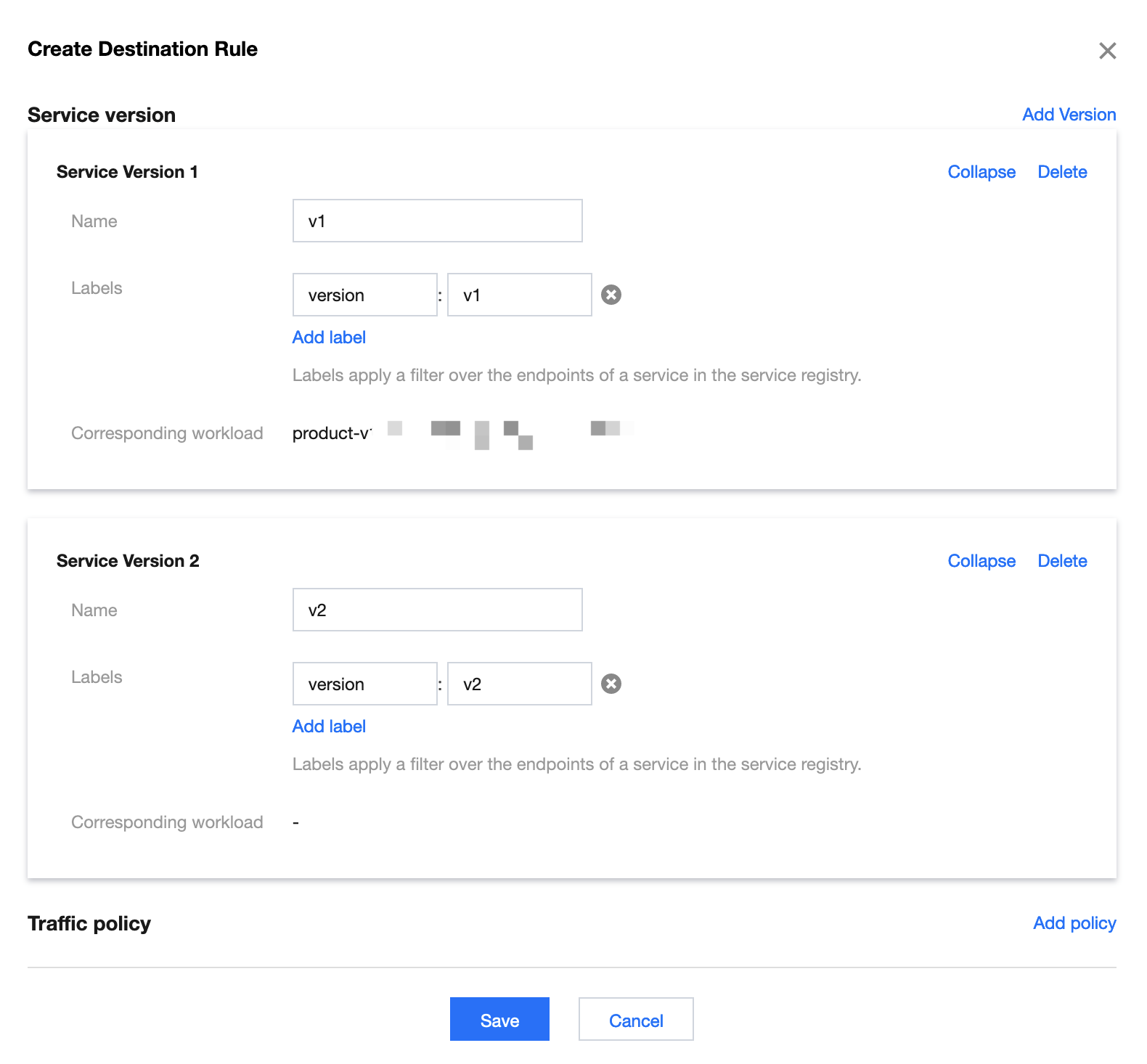Focus the Service Version 2 Name field

point(437,610)
